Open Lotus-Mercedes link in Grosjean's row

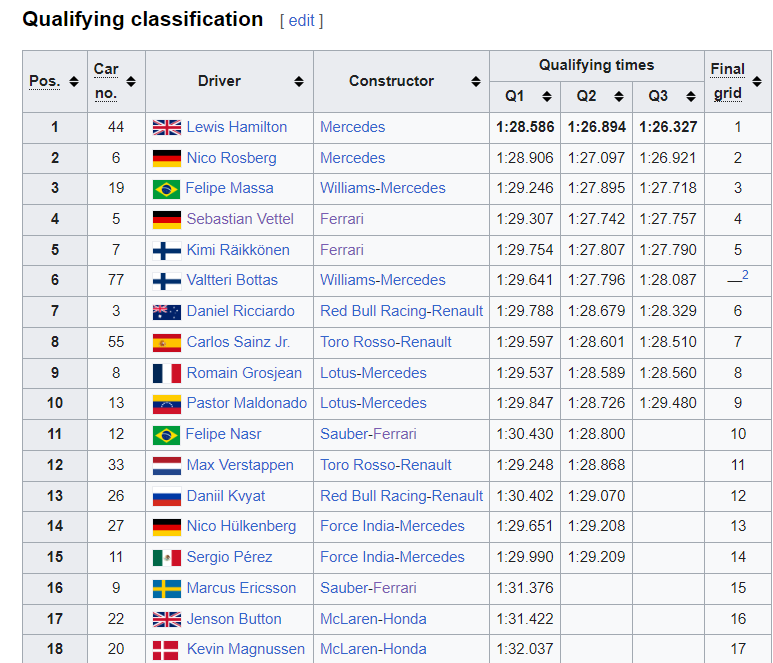pyautogui.click(x=373, y=373)
